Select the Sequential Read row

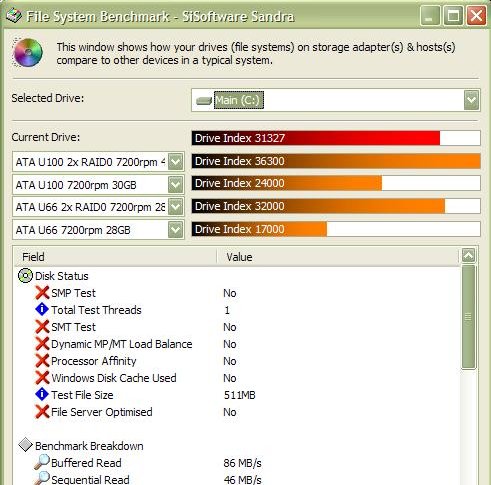pos(237,479)
